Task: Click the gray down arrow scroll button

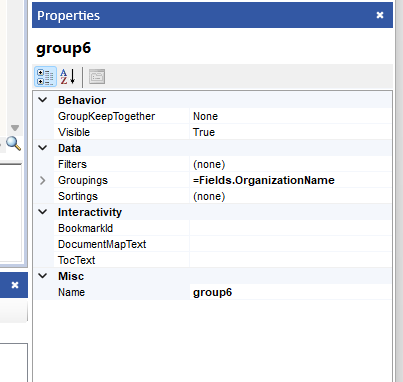Action: pyautogui.click(x=15, y=128)
